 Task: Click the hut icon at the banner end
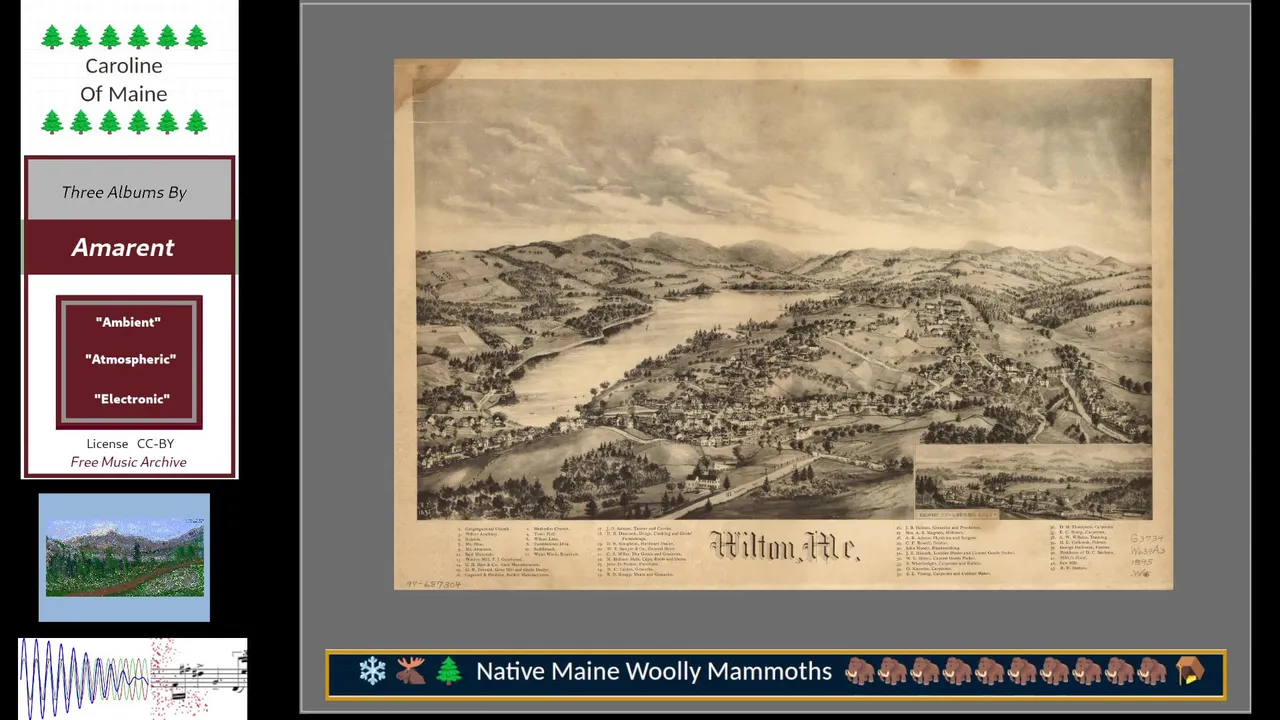pyautogui.click(x=1190, y=671)
